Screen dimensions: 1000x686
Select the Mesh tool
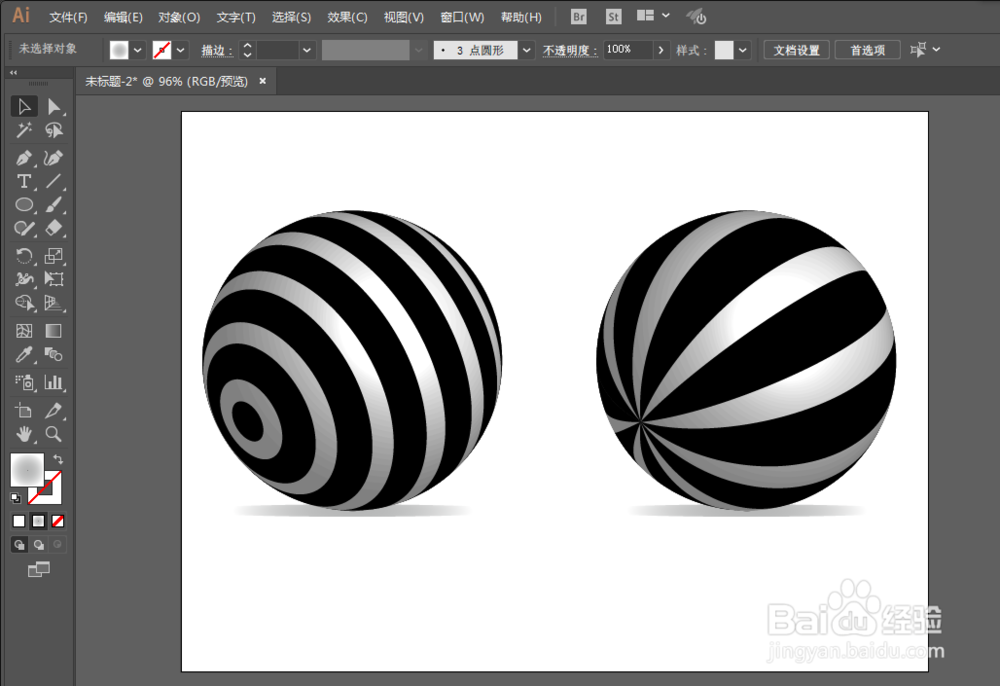coord(24,330)
